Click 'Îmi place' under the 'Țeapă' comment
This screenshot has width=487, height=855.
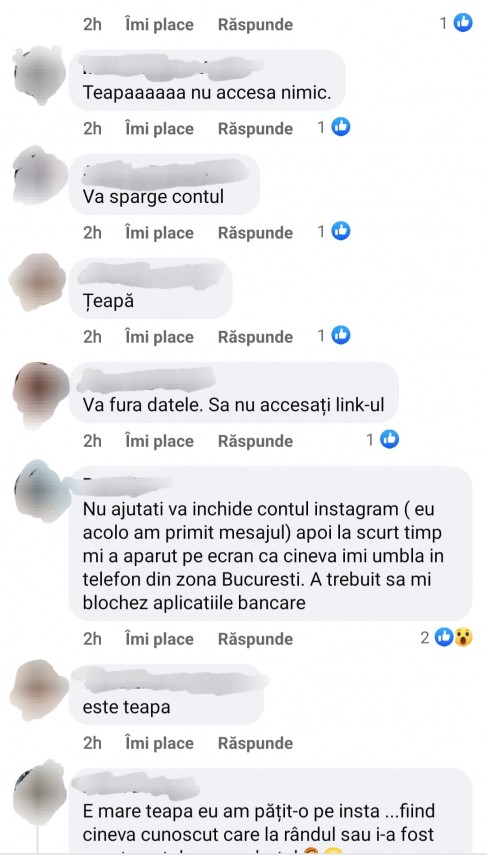click(159, 337)
